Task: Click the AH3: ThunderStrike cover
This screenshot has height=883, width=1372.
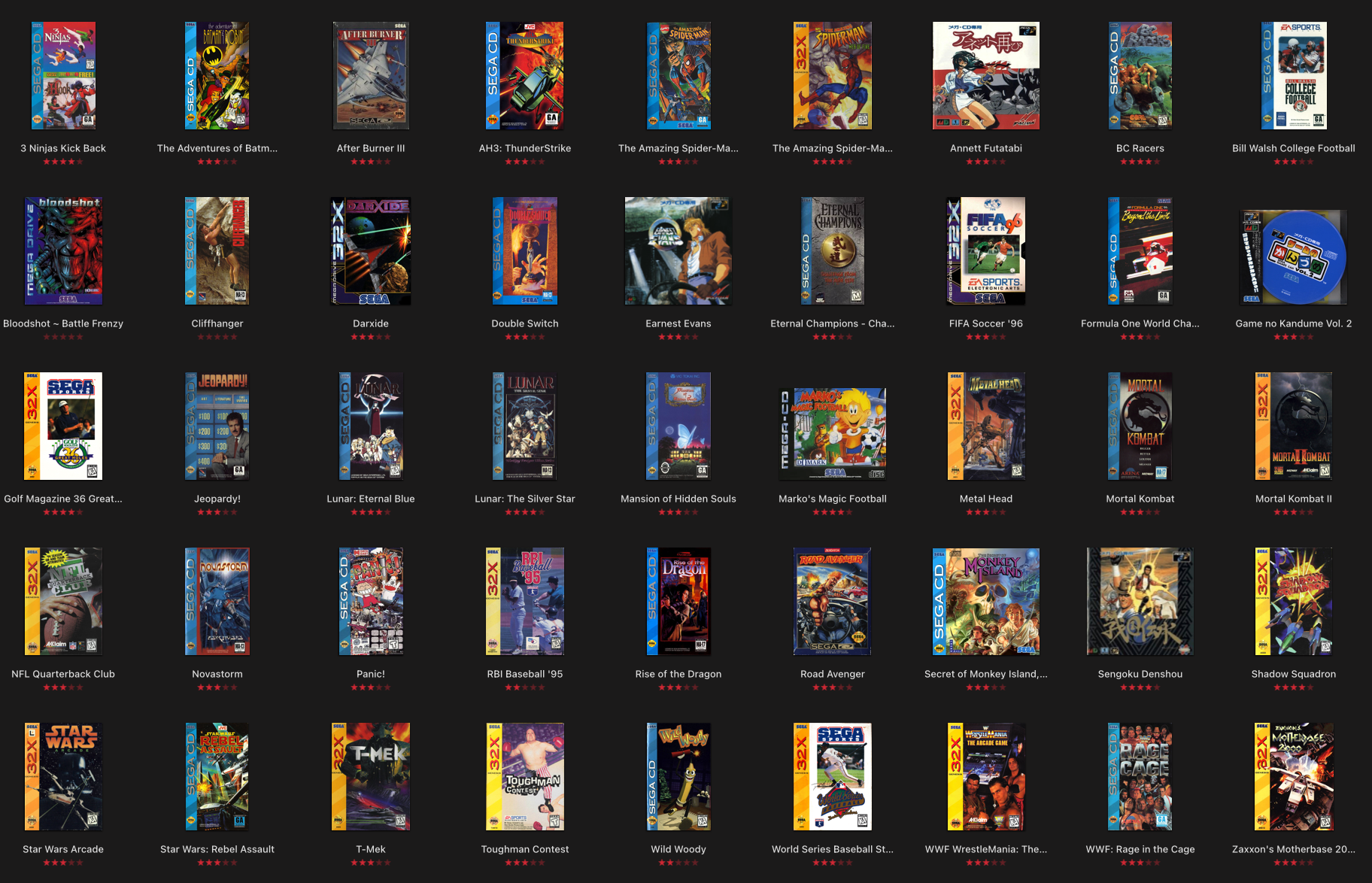Action: pyautogui.click(x=525, y=75)
